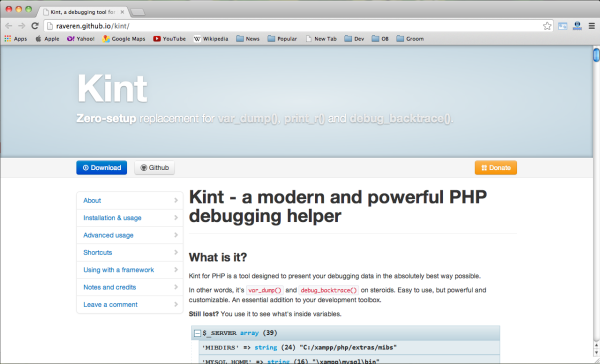Click the screen capture extension icon
This screenshot has width=600, height=364.
pos(562,26)
